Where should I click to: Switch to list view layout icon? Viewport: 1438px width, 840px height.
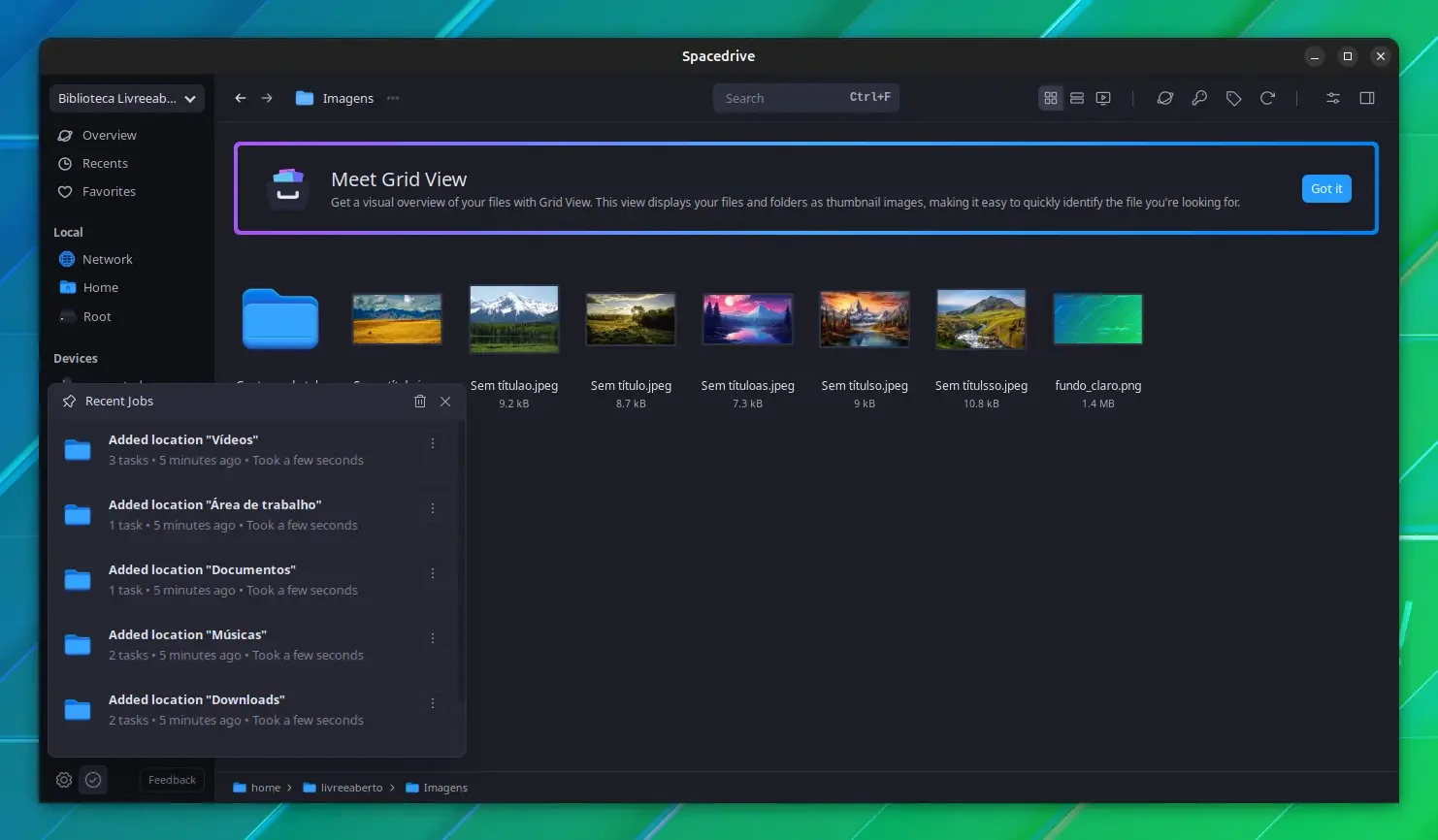click(1077, 98)
